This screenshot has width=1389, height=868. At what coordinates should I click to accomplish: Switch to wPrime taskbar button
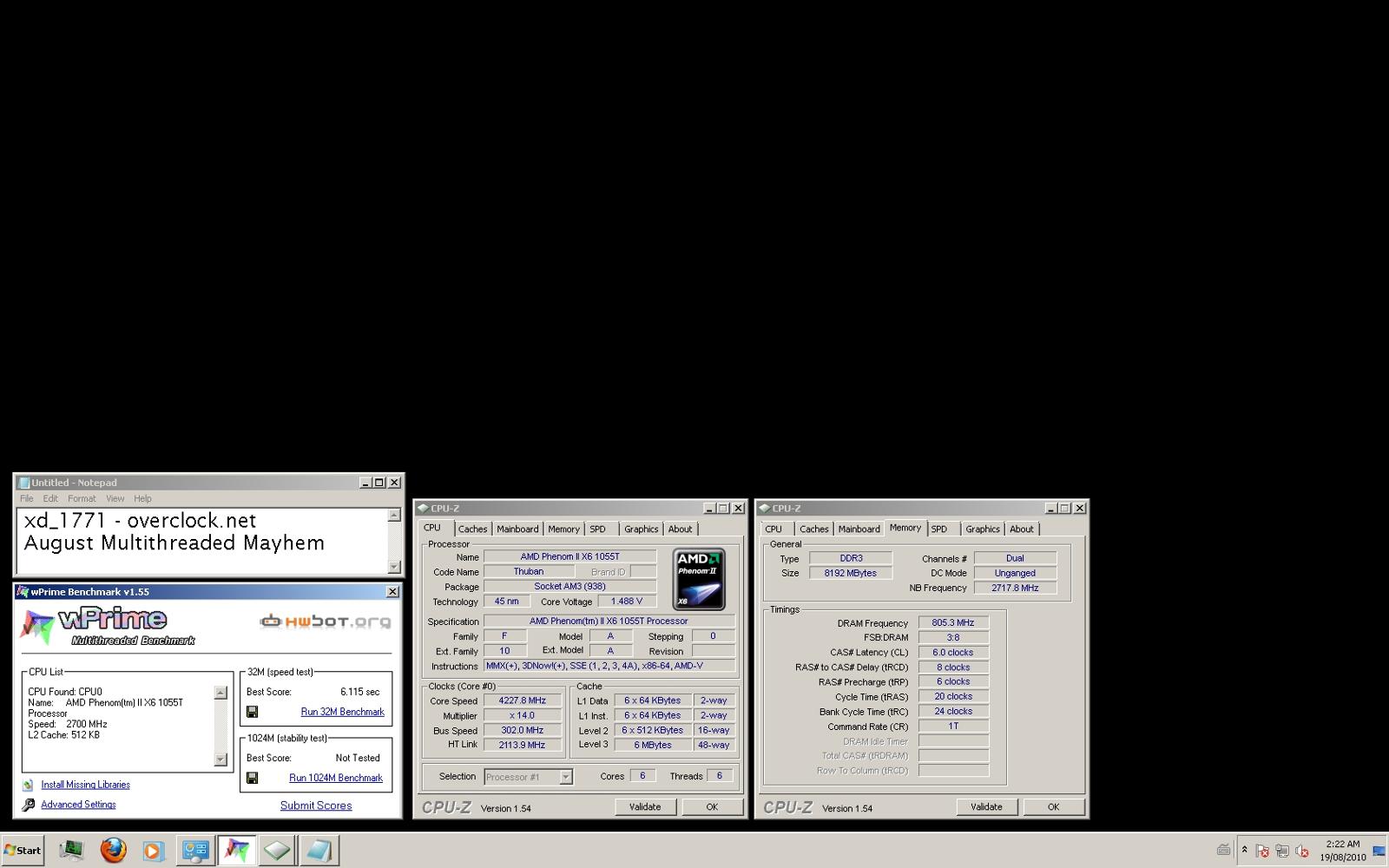pyautogui.click(x=236, y=850)
